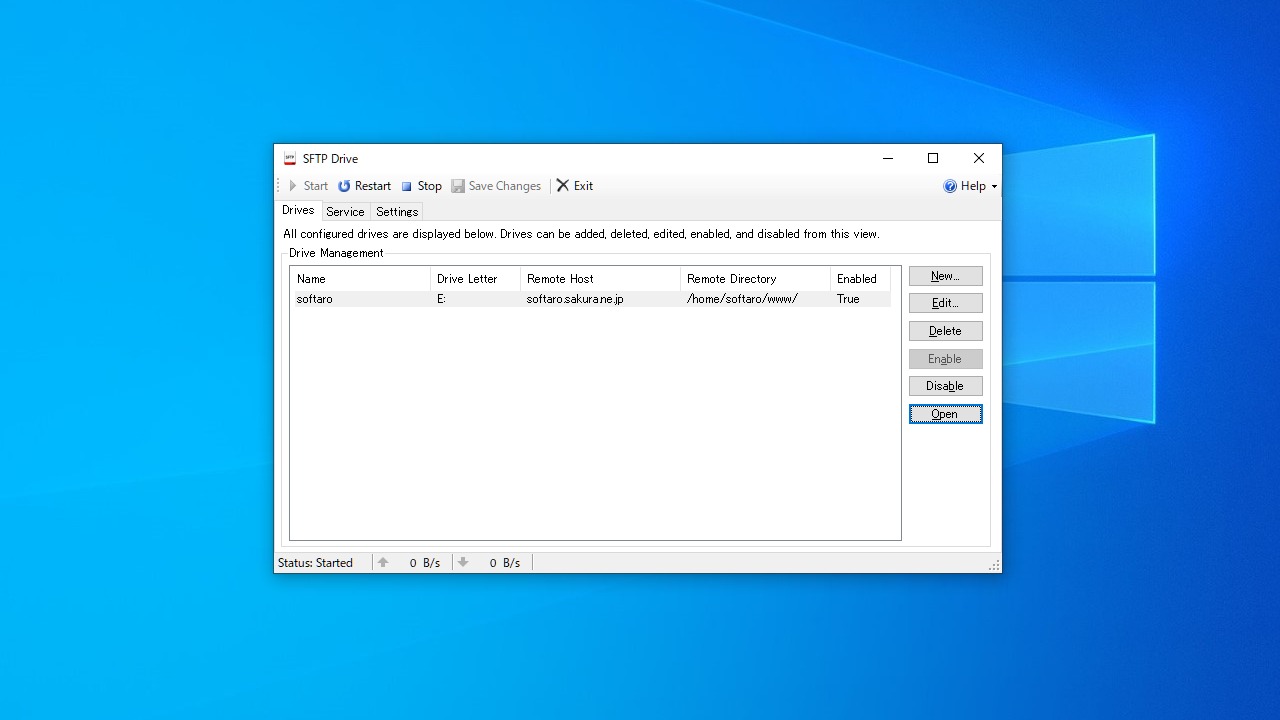Click the Disable button
This screenshot has width=1280, height=720.
[945, 386]
